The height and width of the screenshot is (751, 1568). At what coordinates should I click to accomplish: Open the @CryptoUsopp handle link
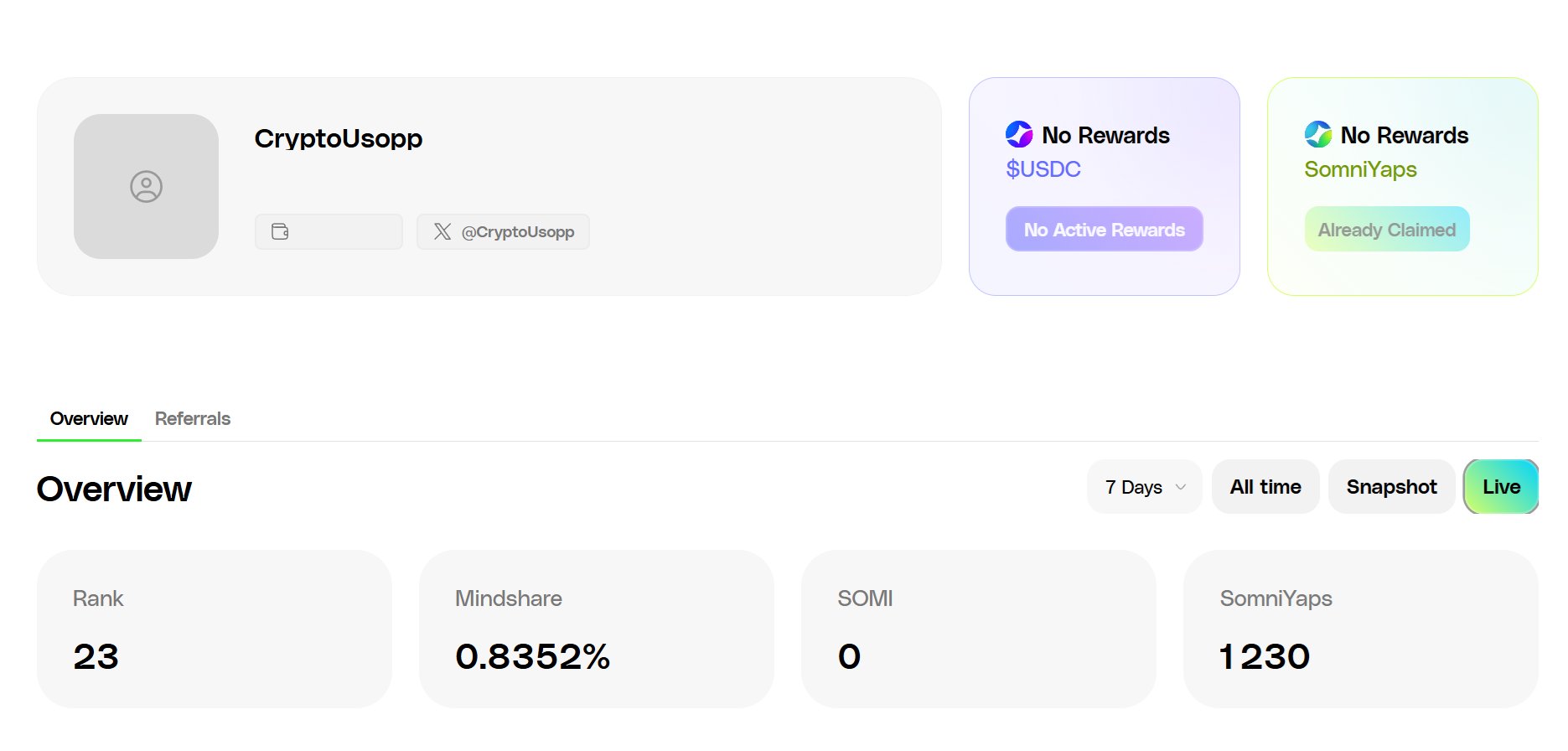point(517,232)
